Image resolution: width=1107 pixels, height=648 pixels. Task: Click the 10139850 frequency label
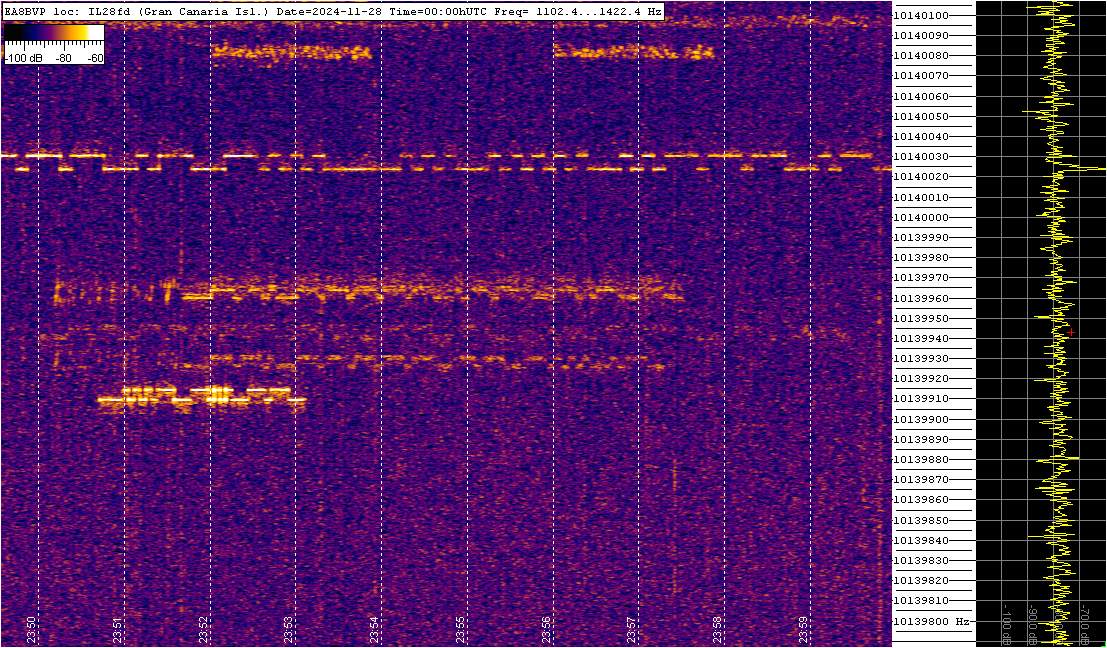(x=921, y=520)
